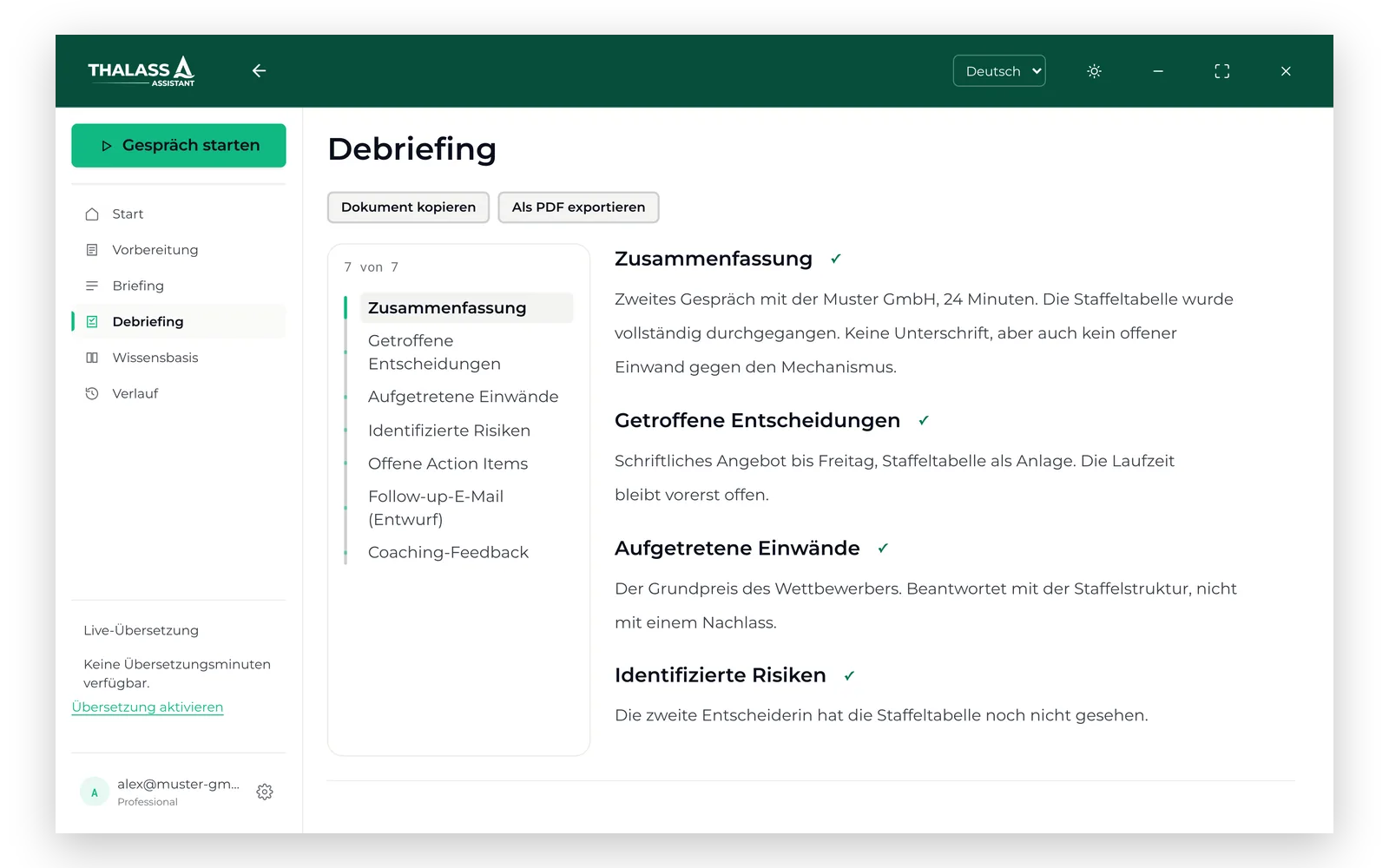
Task: Click the Briefing lines icon
Action: click(92, 286)
